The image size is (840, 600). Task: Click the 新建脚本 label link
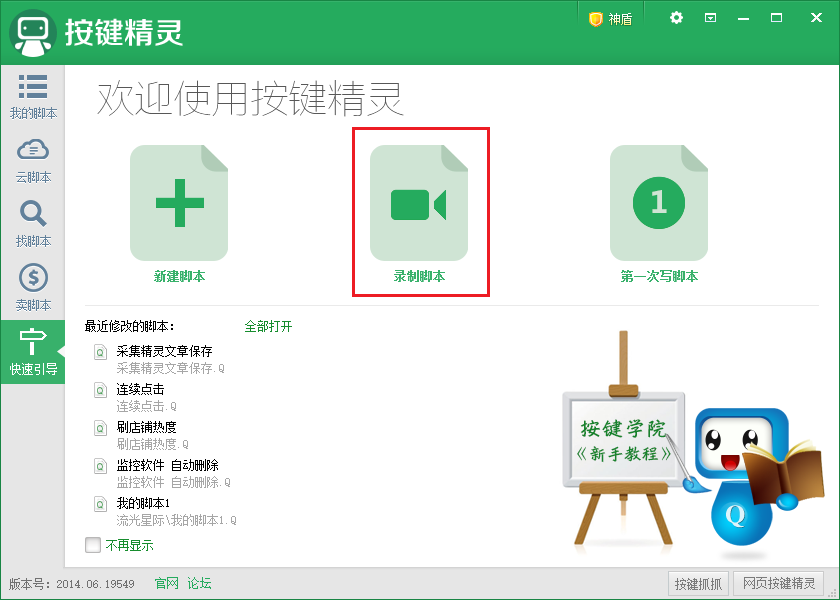179,276
